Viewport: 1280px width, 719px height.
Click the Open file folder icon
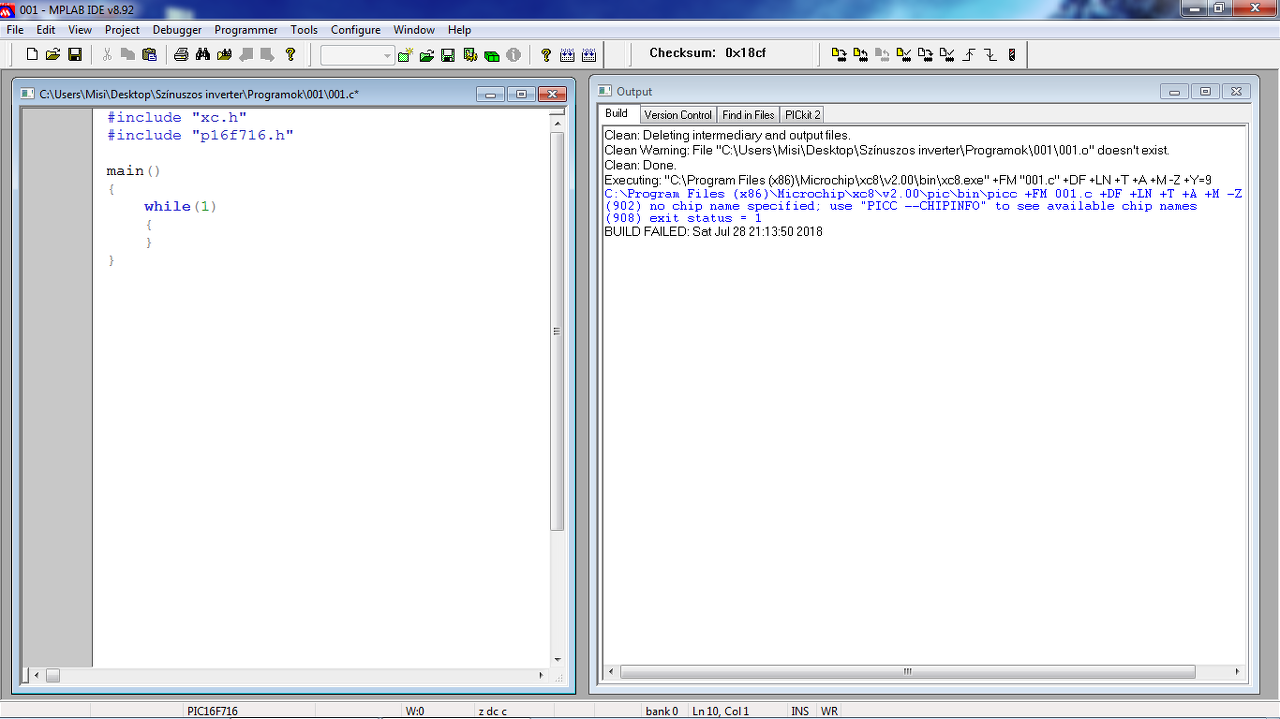tap(53, 55)
